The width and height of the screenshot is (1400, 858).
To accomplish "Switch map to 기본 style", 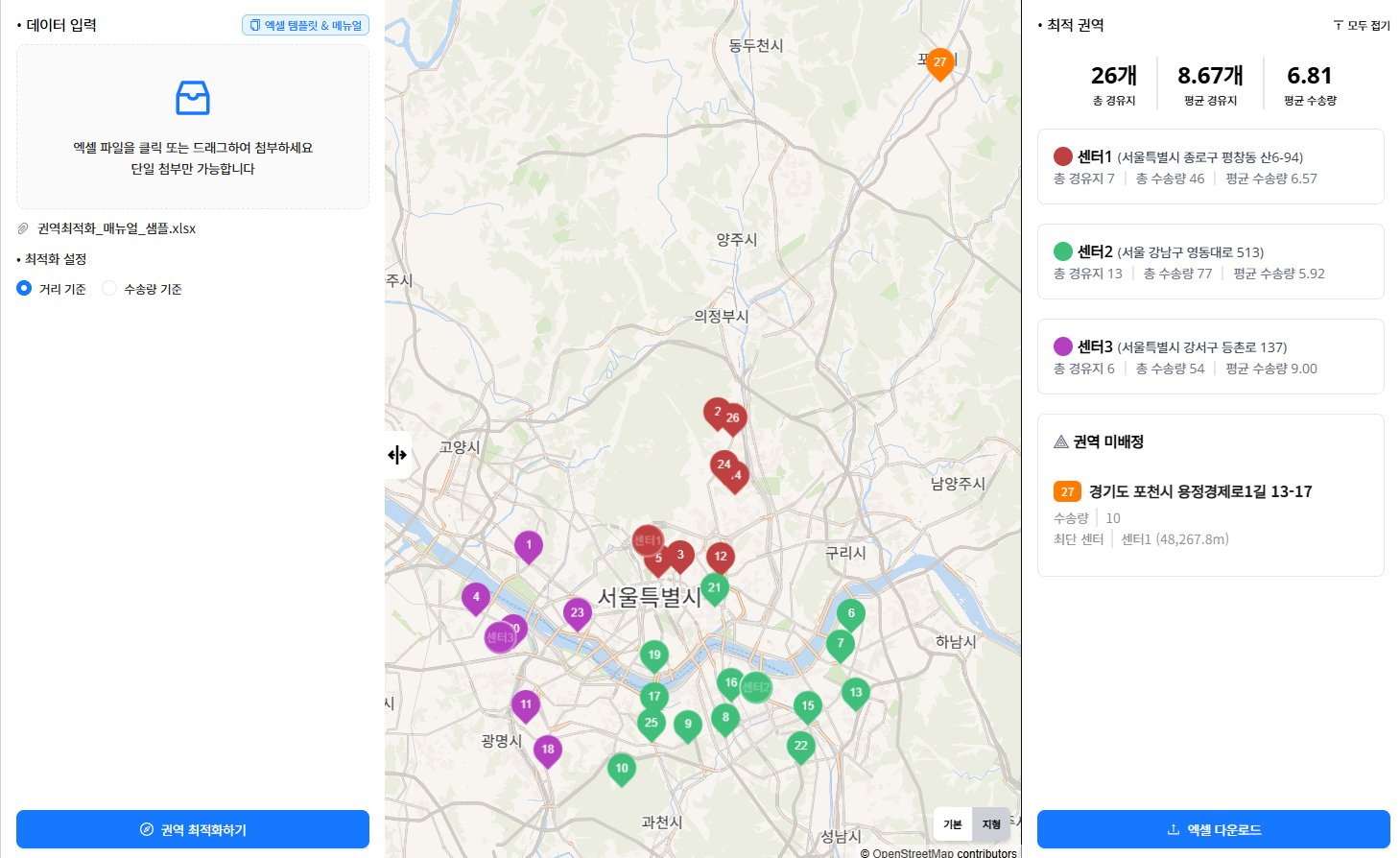I will [953, 824].
